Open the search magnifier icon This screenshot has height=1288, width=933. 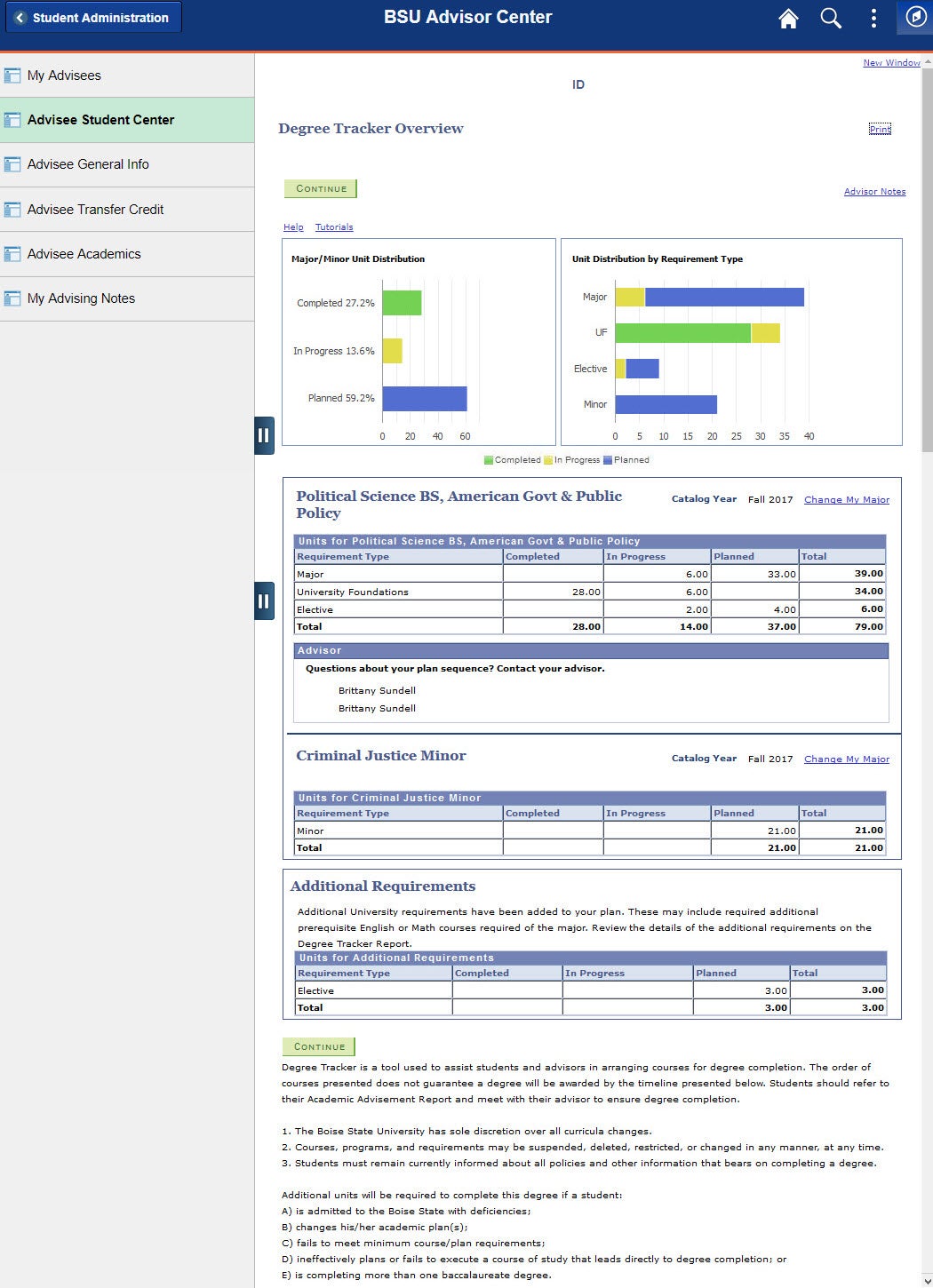point(831,18)
